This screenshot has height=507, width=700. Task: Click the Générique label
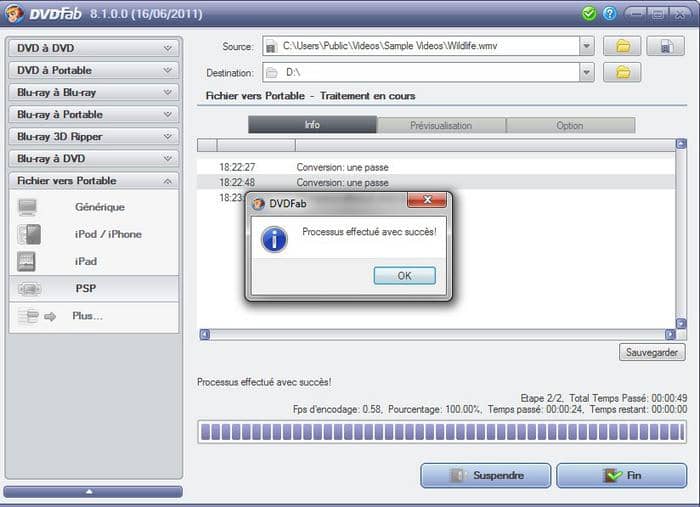(x=100, y=207)
